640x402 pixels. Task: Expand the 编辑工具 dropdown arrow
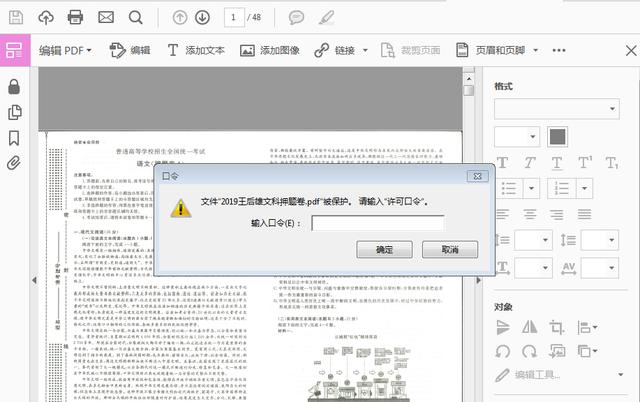[621, 374]
